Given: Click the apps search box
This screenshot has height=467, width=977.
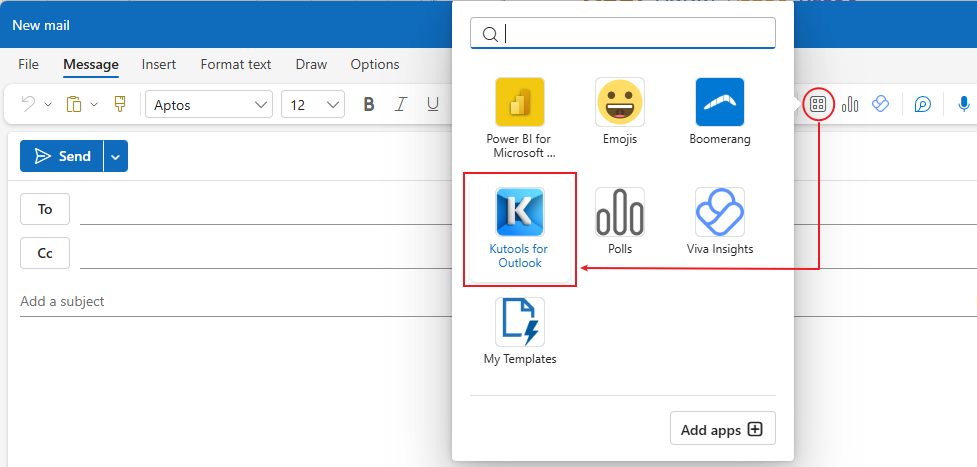Looking at the screenshot, I should tap(623, 33).
